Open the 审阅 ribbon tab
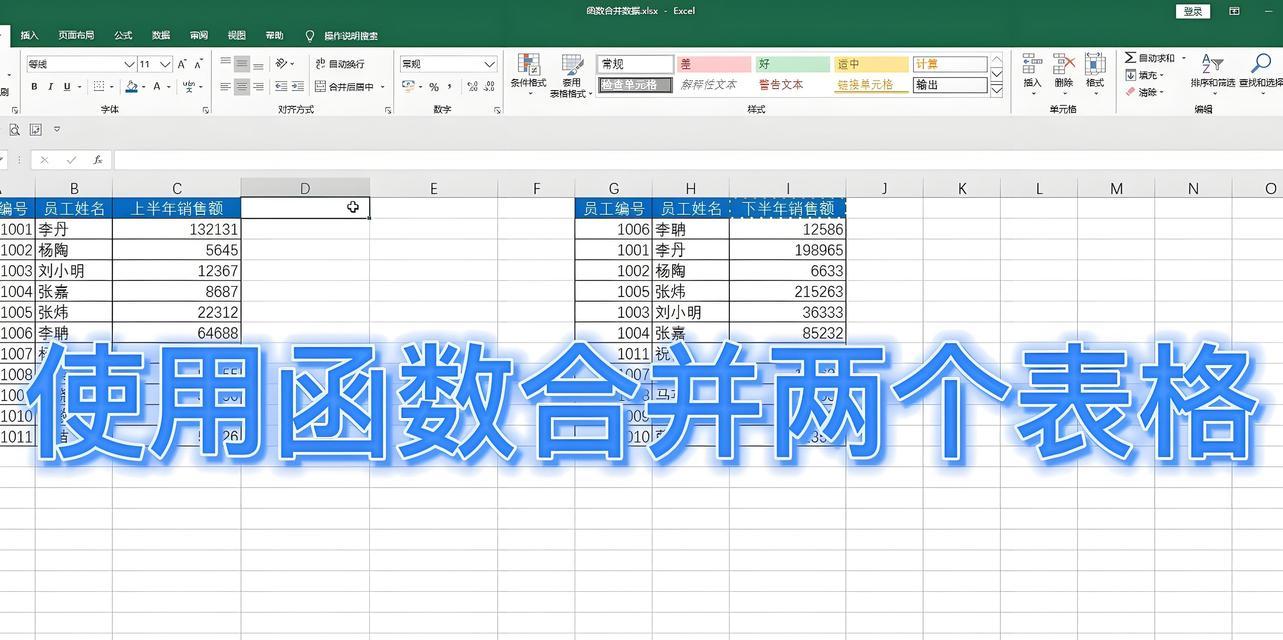This screenshot has width=1283, height=640. [199, 35]
